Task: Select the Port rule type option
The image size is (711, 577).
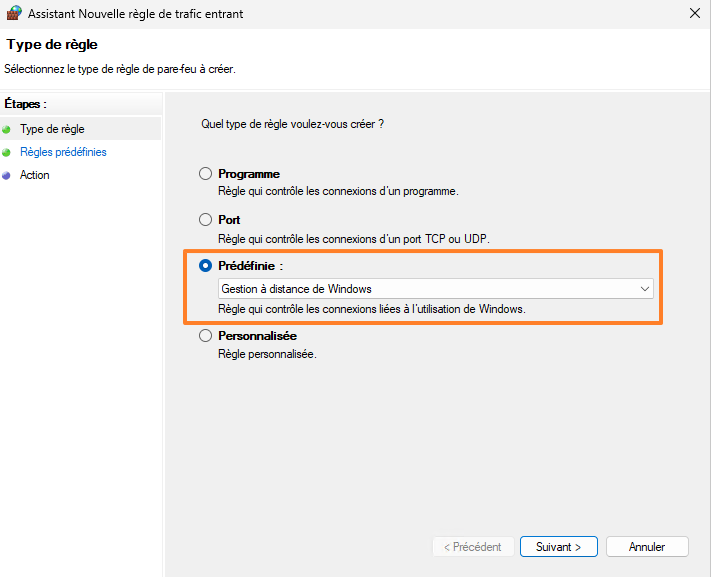Action: [x=206, y=220]
